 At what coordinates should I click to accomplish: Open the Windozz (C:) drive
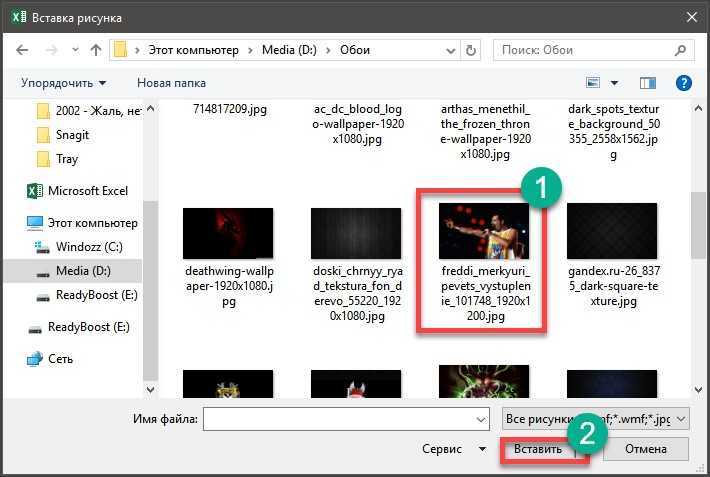[79, 247]
